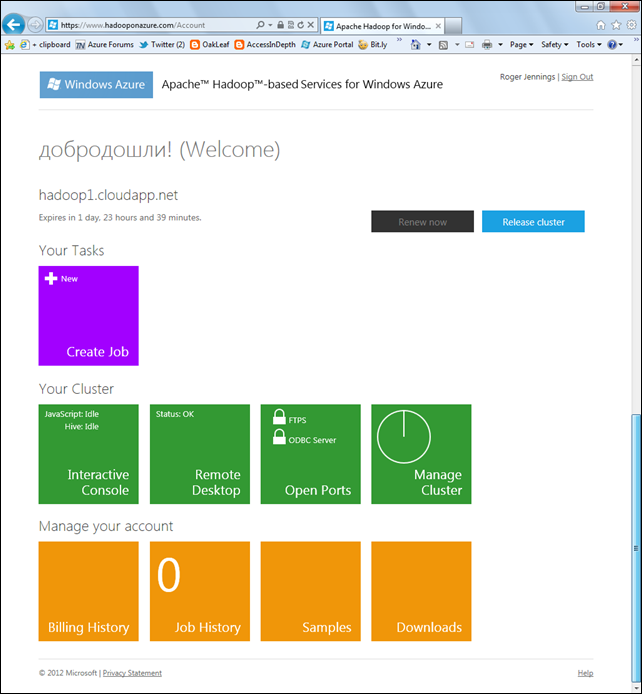Expand the favorites bar overflow chevron

point(399,40)
